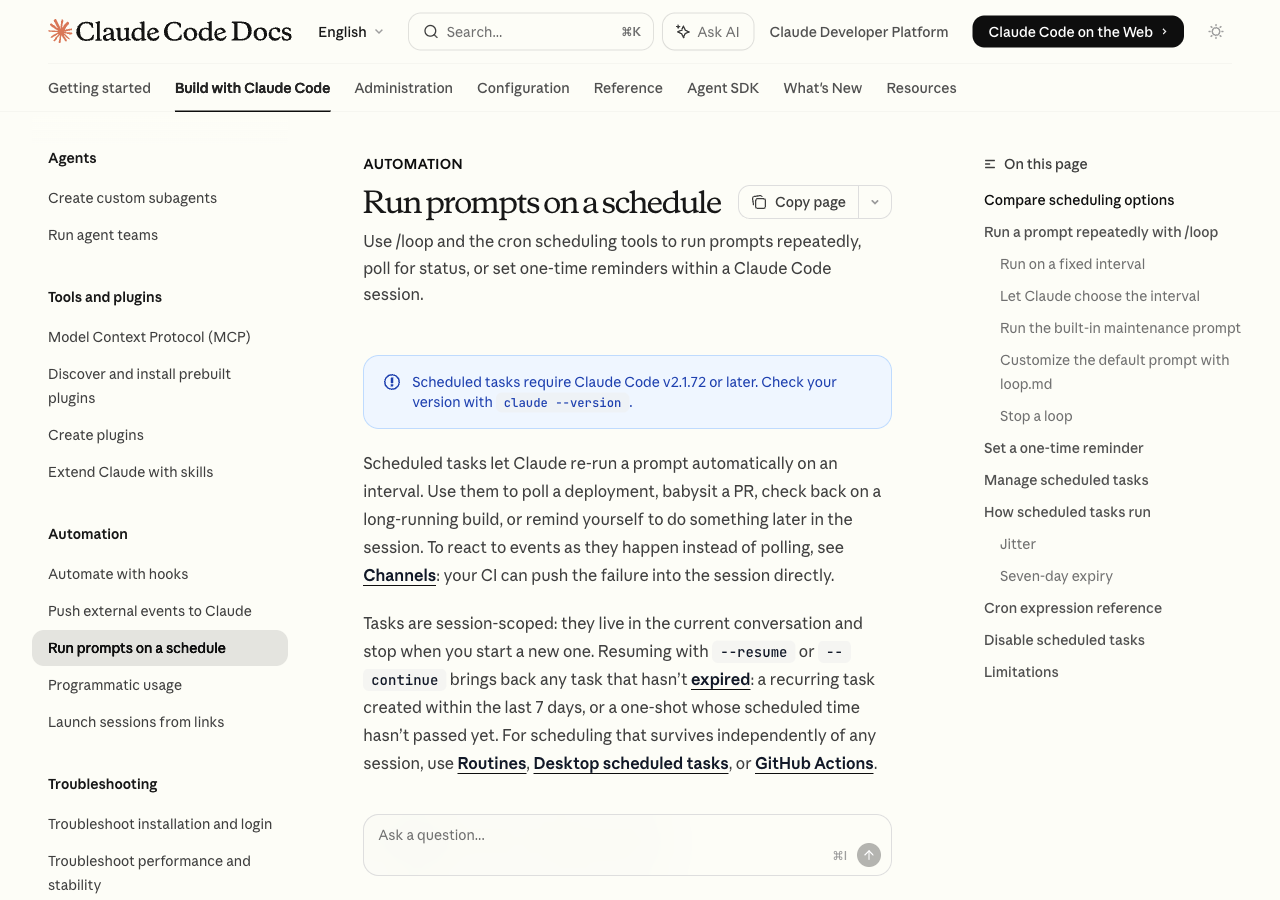The image size is (1280, 900).
Task: Open Programmatic usage in sidebar
Action: (115, 685)
